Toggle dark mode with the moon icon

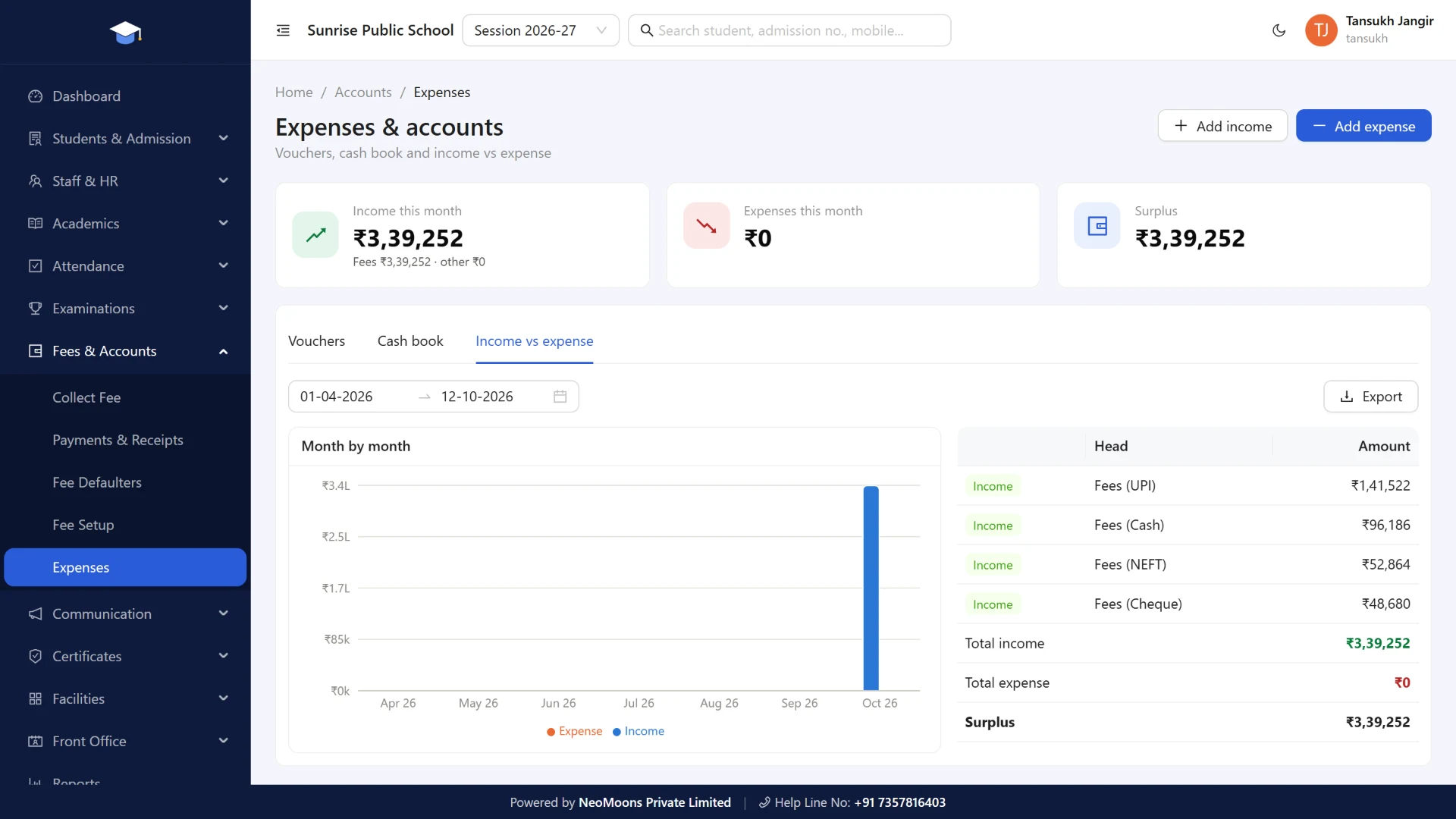click(x=1279, y=30)
